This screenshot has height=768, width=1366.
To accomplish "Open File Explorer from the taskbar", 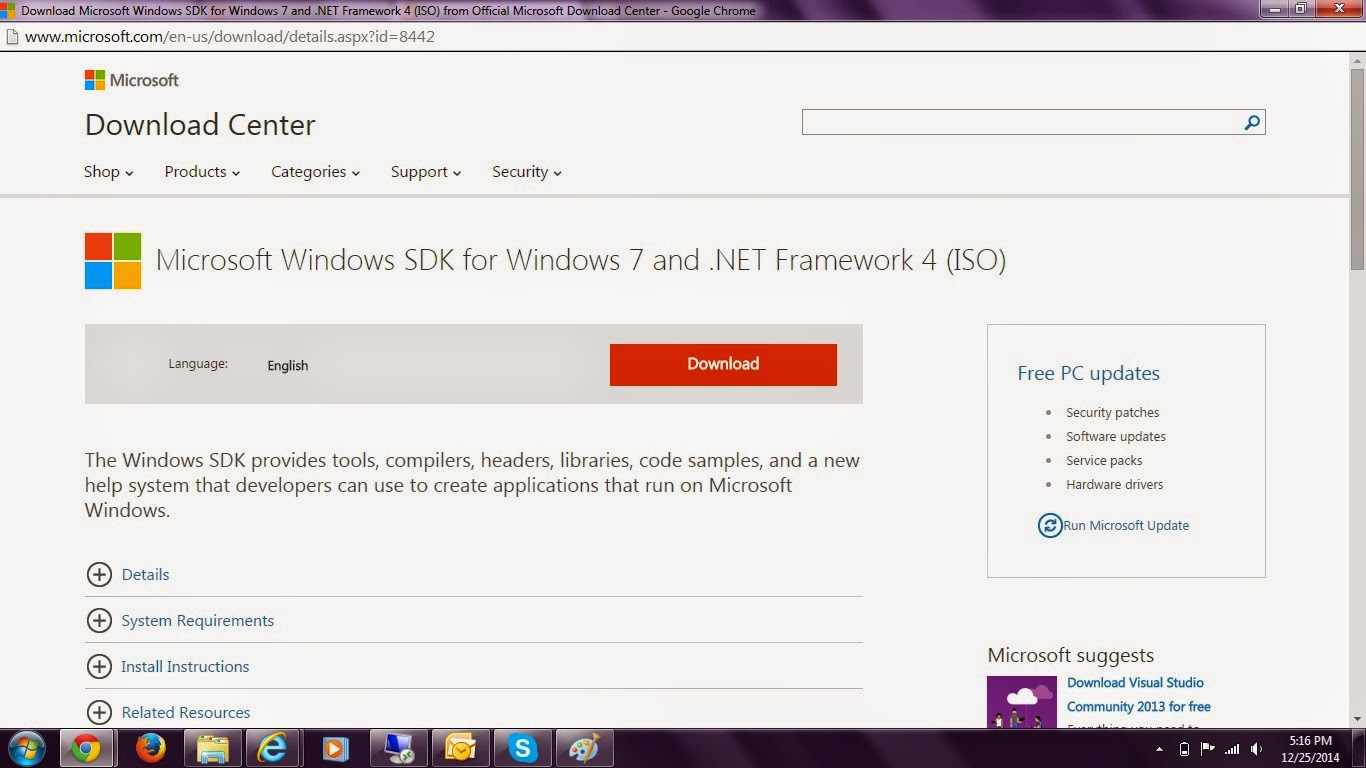I will coord(212,749).
